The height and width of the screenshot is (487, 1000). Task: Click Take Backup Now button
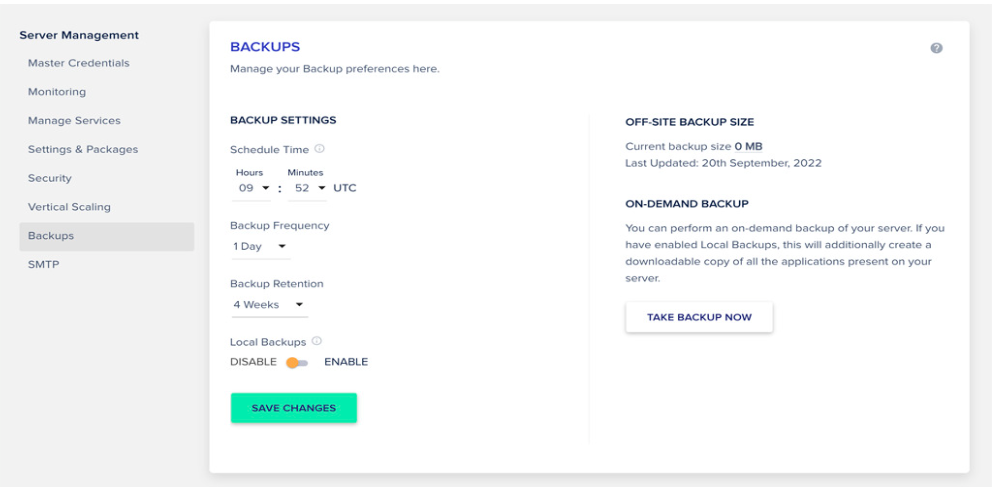click(699, 317)
